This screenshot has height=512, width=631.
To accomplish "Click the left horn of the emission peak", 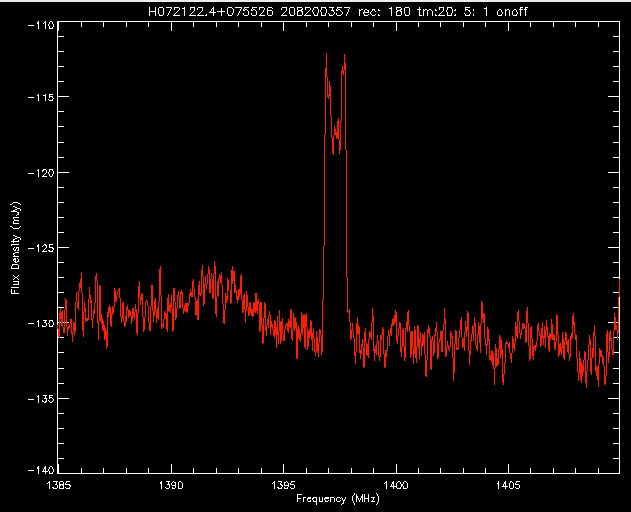I will click(x=326, y=56).
